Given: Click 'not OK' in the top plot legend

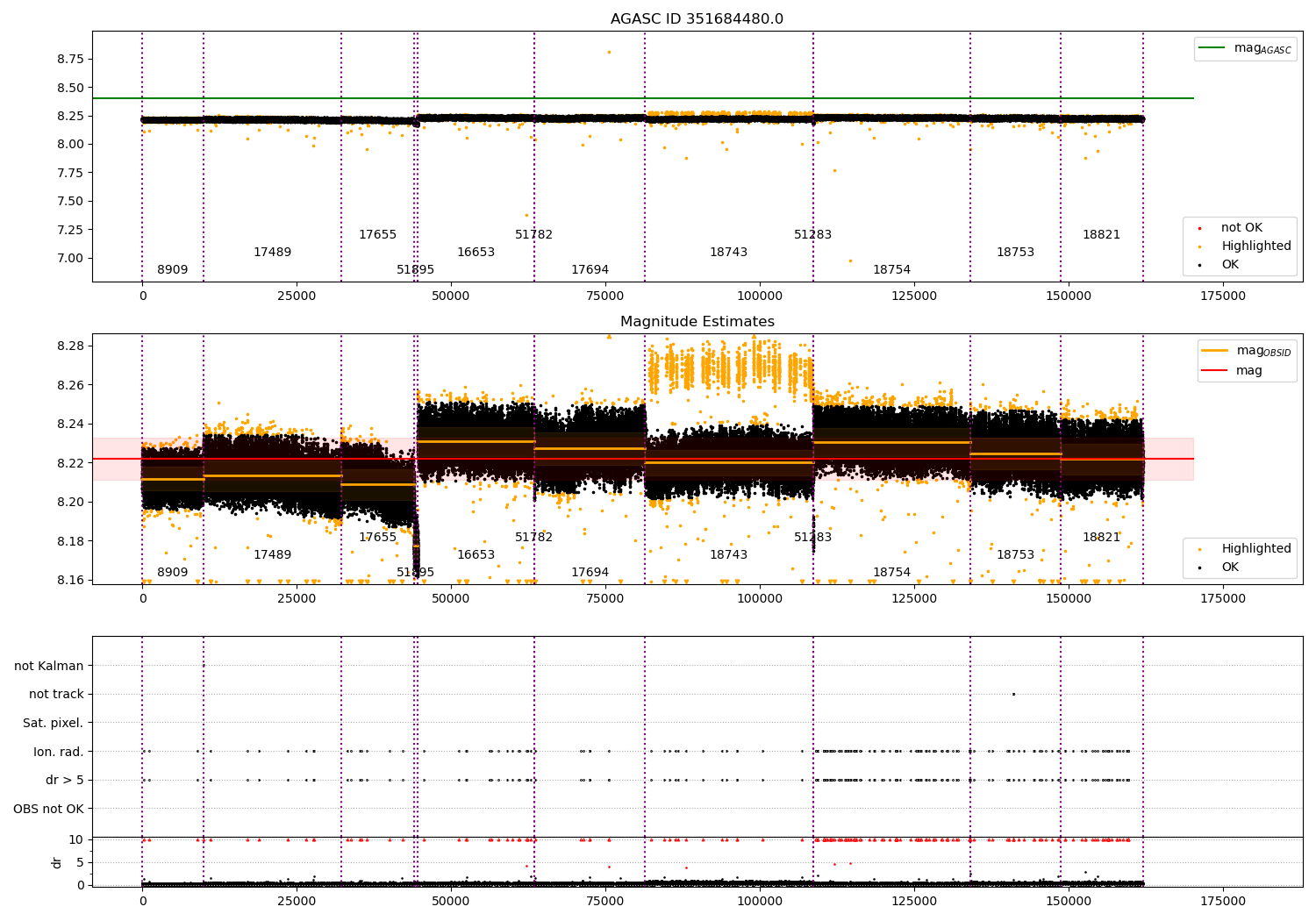Looking at the screenshot, I should (x=1241, y=228).
